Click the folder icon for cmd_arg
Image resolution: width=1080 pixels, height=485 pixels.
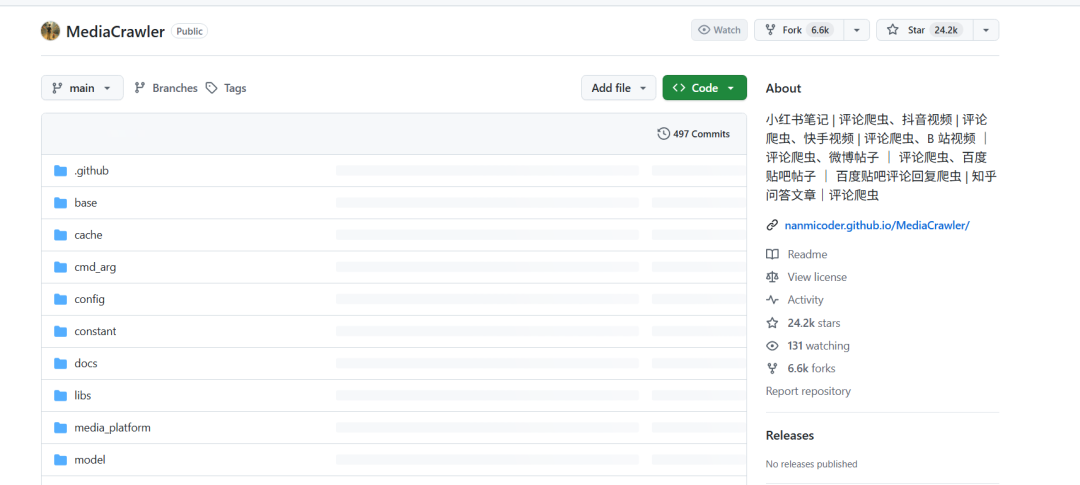pos(61,267)
